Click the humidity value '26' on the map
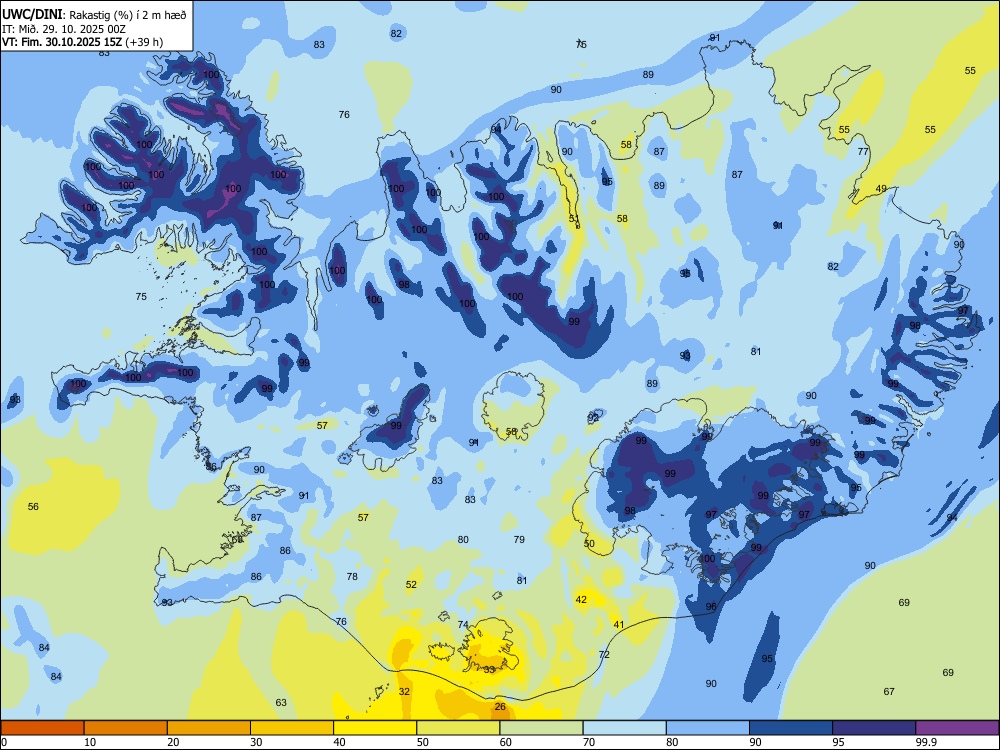The height and width of the screenshot is (750, 1000). pyautogui.click(x=501, y=706)
